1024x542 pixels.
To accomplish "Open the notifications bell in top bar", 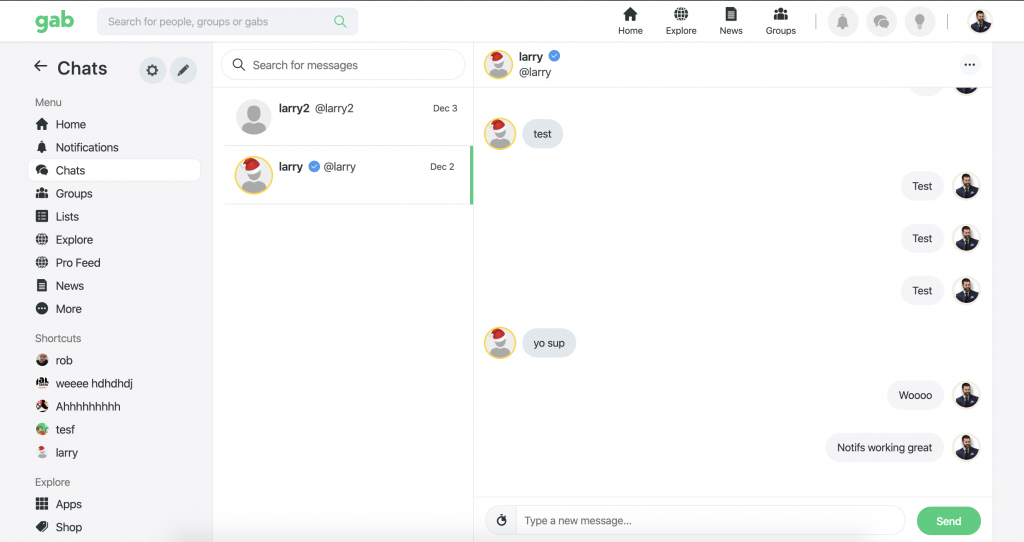I will [842, 21].
